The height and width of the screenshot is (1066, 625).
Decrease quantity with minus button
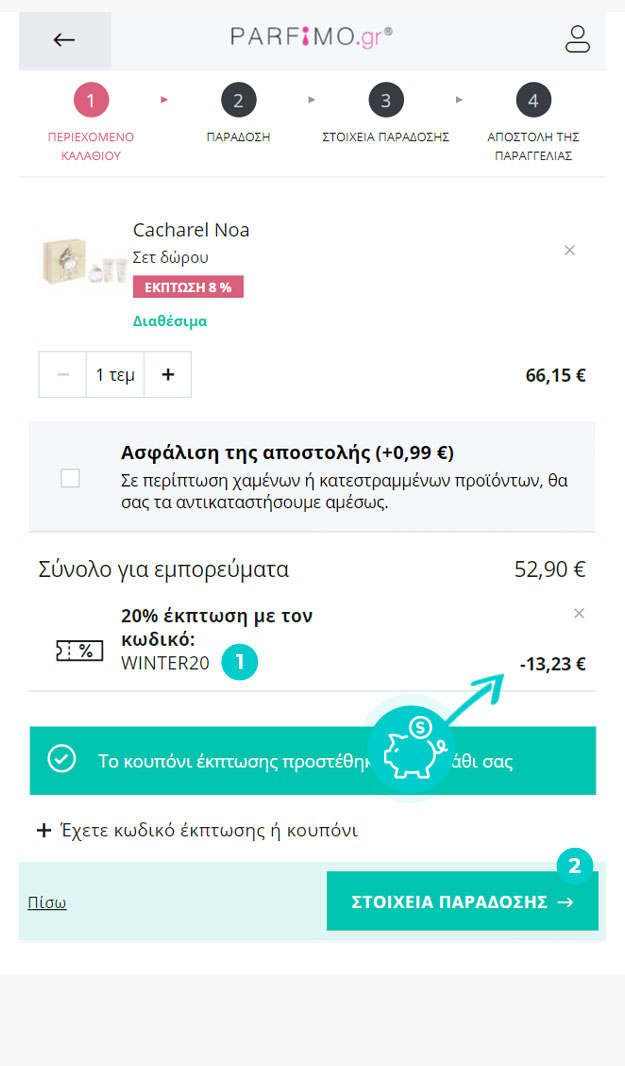tap(63, 374)
